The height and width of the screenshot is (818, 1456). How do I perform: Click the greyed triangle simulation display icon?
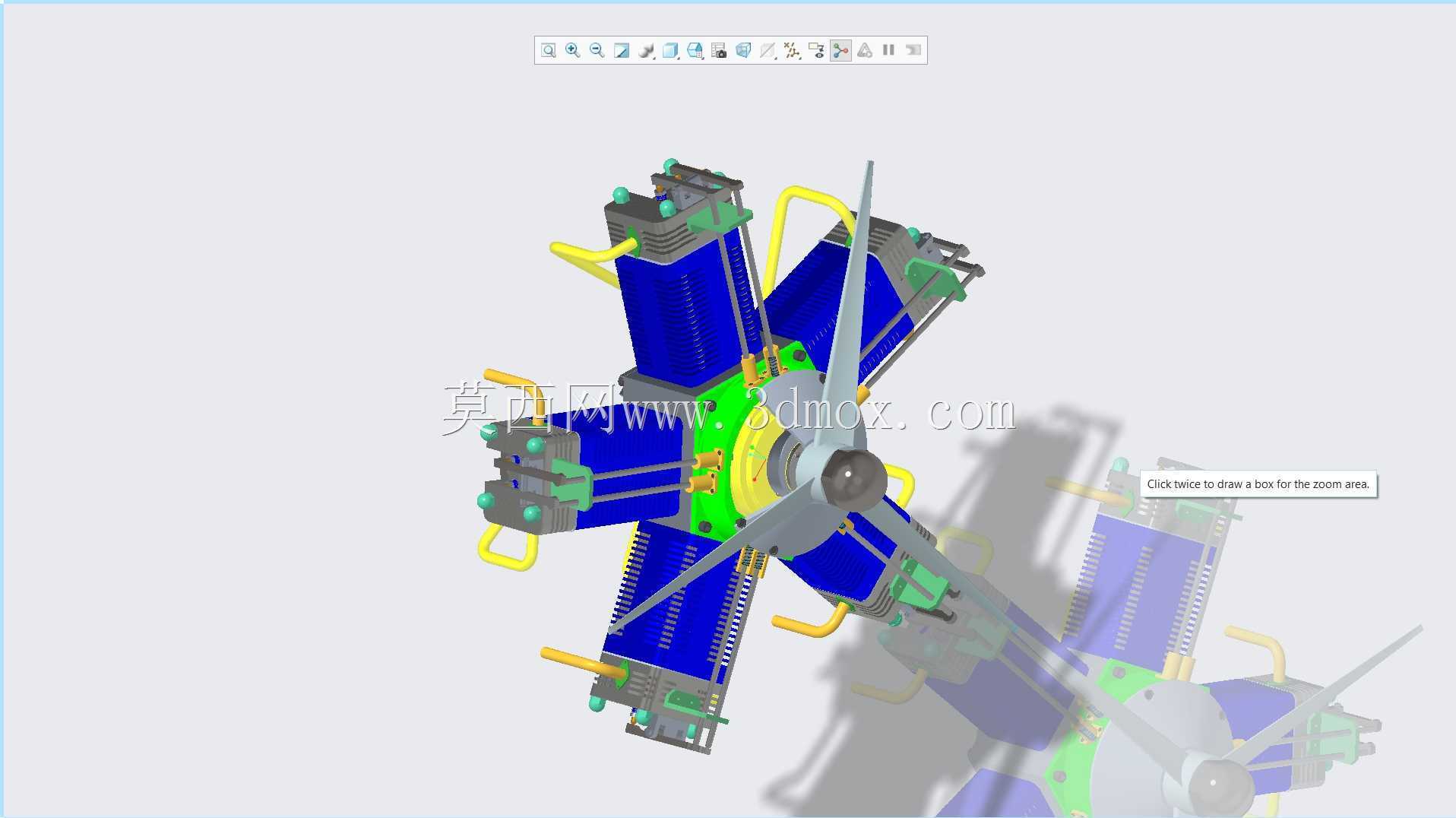click(865, 50)
